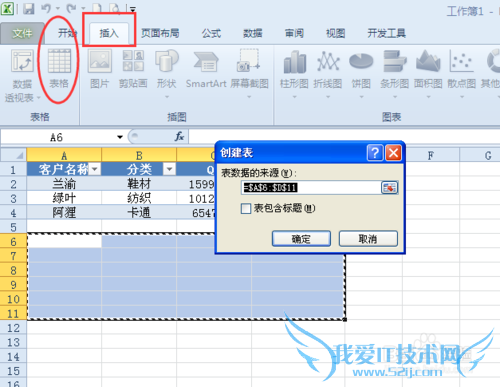Expand the Name Box dropdown arrow
This screenshot has width=500, height=387.
click(x=120, y=137)
